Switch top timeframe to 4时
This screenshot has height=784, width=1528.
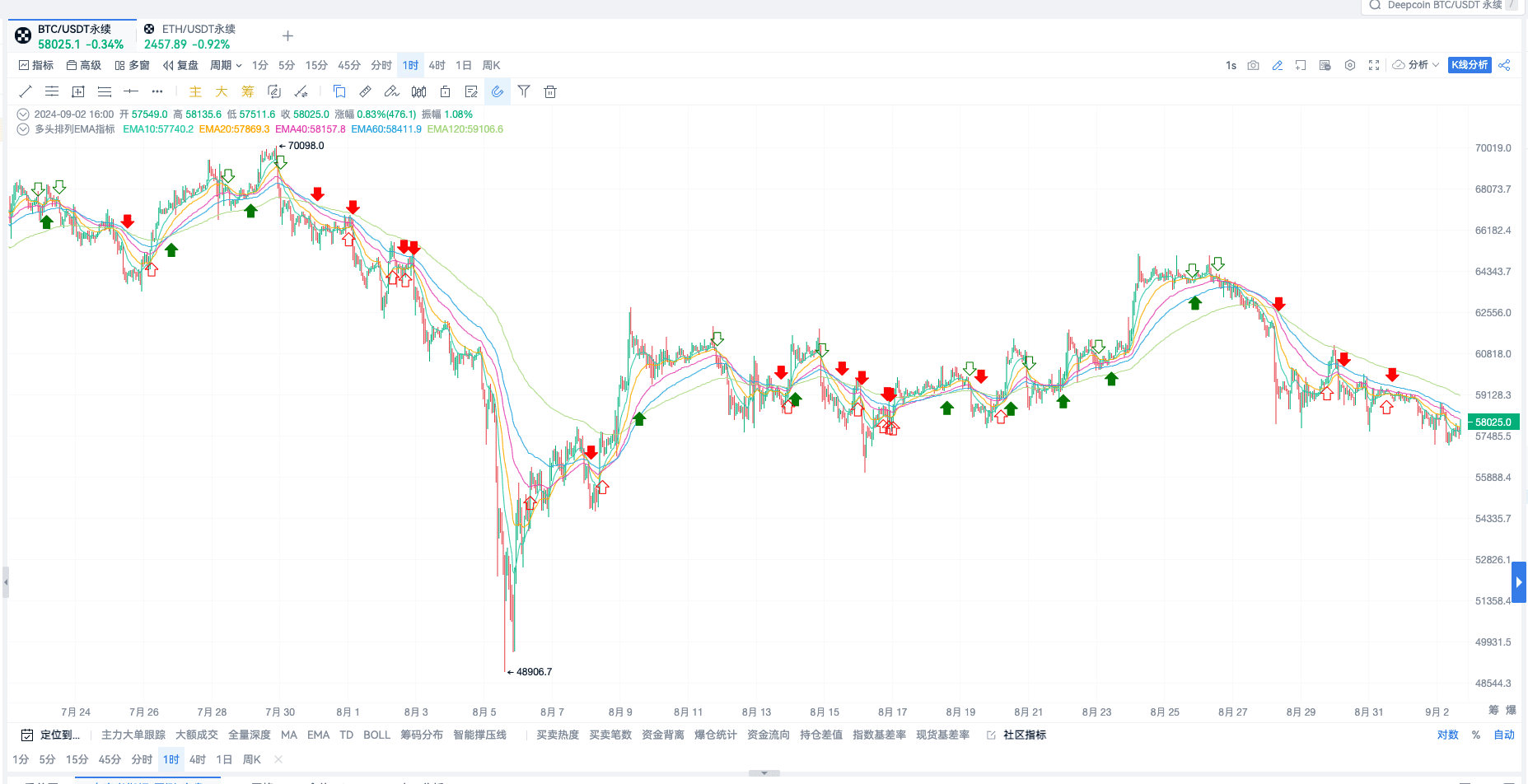(x=437, y=65)
